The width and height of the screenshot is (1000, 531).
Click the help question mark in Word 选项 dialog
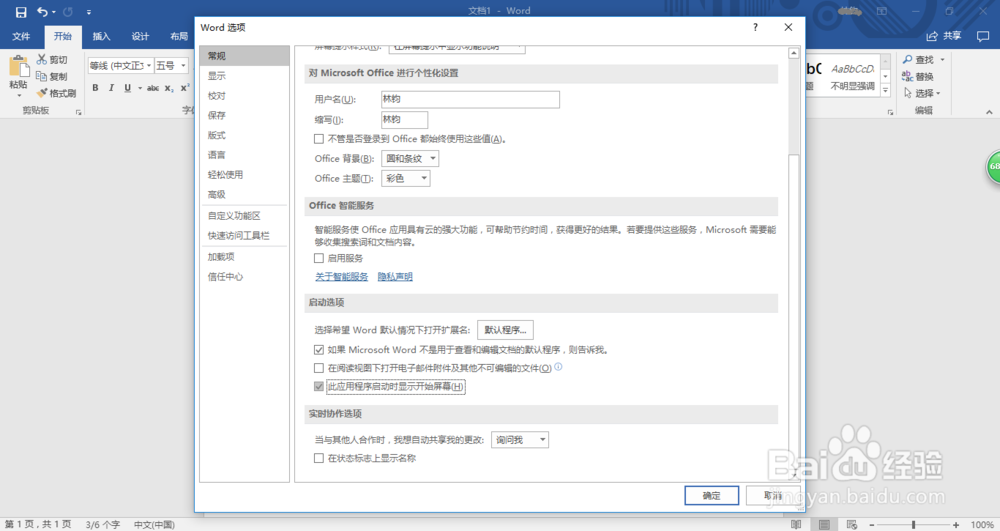[756, 27]
